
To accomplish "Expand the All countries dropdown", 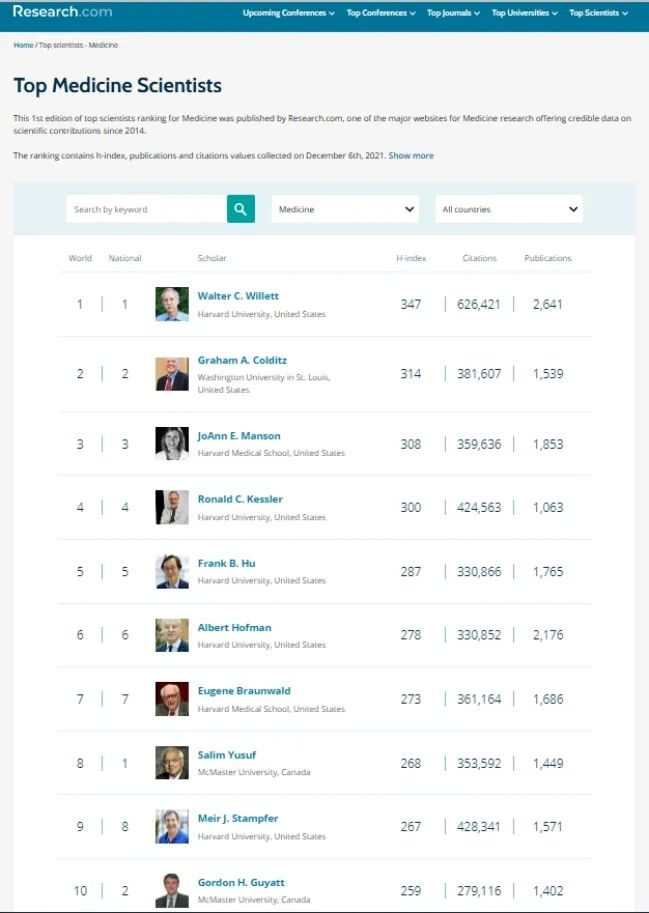I will click(509, 209).
